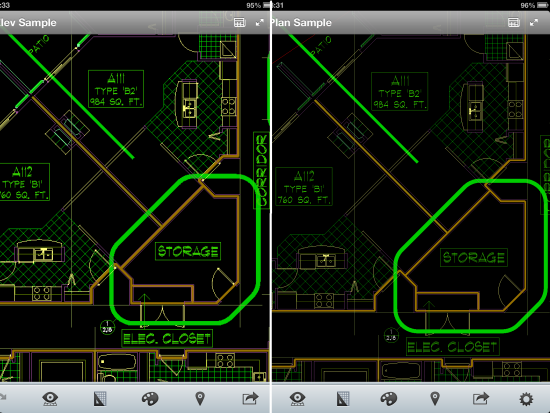550x413 pixels.
Task: Open settings gear in right toolbar
Action: point(526,399)
